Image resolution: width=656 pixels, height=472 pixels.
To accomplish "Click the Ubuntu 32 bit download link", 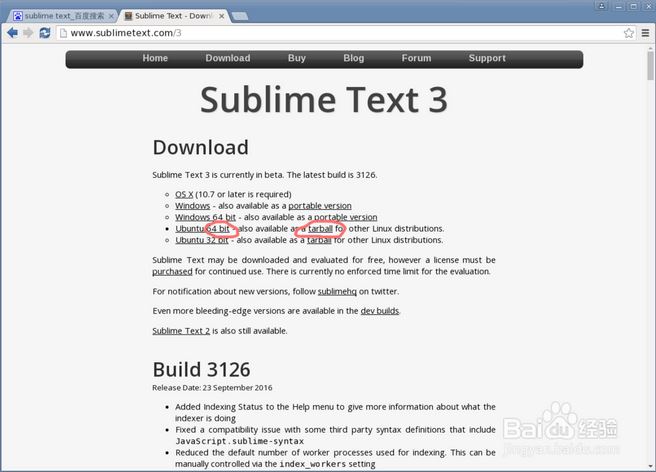I will [202, 240].
